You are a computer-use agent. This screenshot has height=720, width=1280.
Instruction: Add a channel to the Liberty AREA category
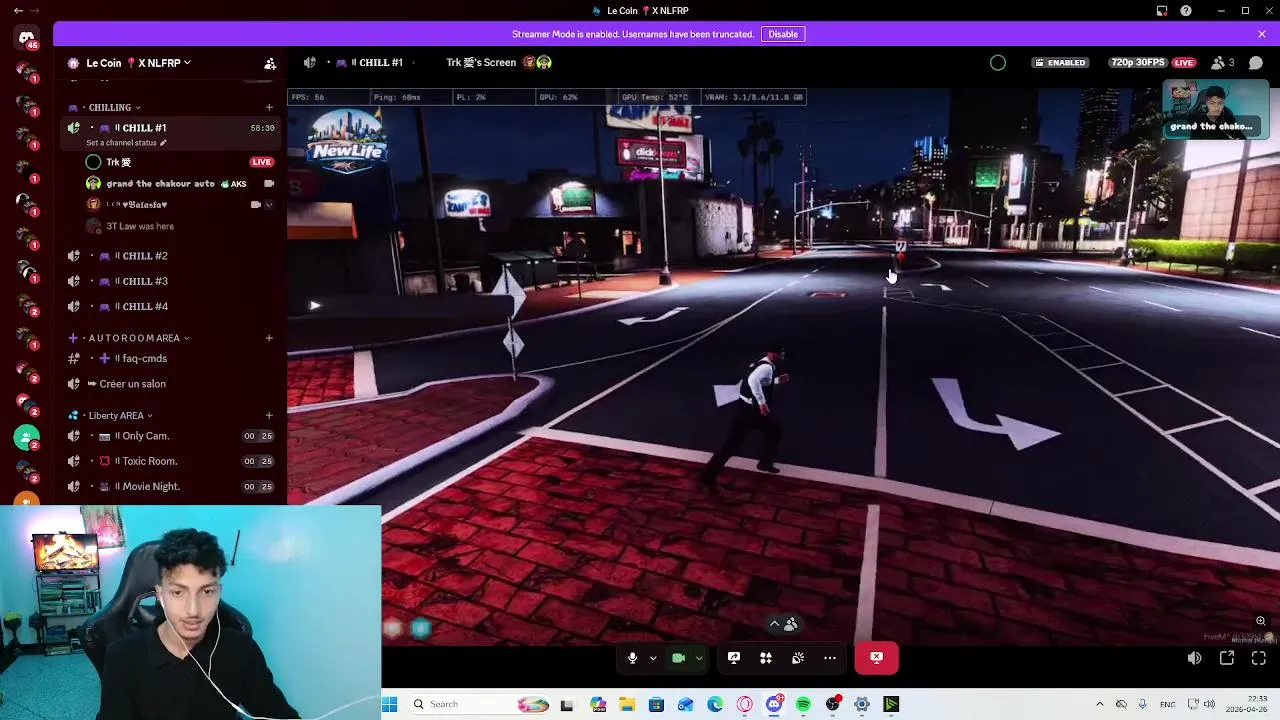coord(269,415)
